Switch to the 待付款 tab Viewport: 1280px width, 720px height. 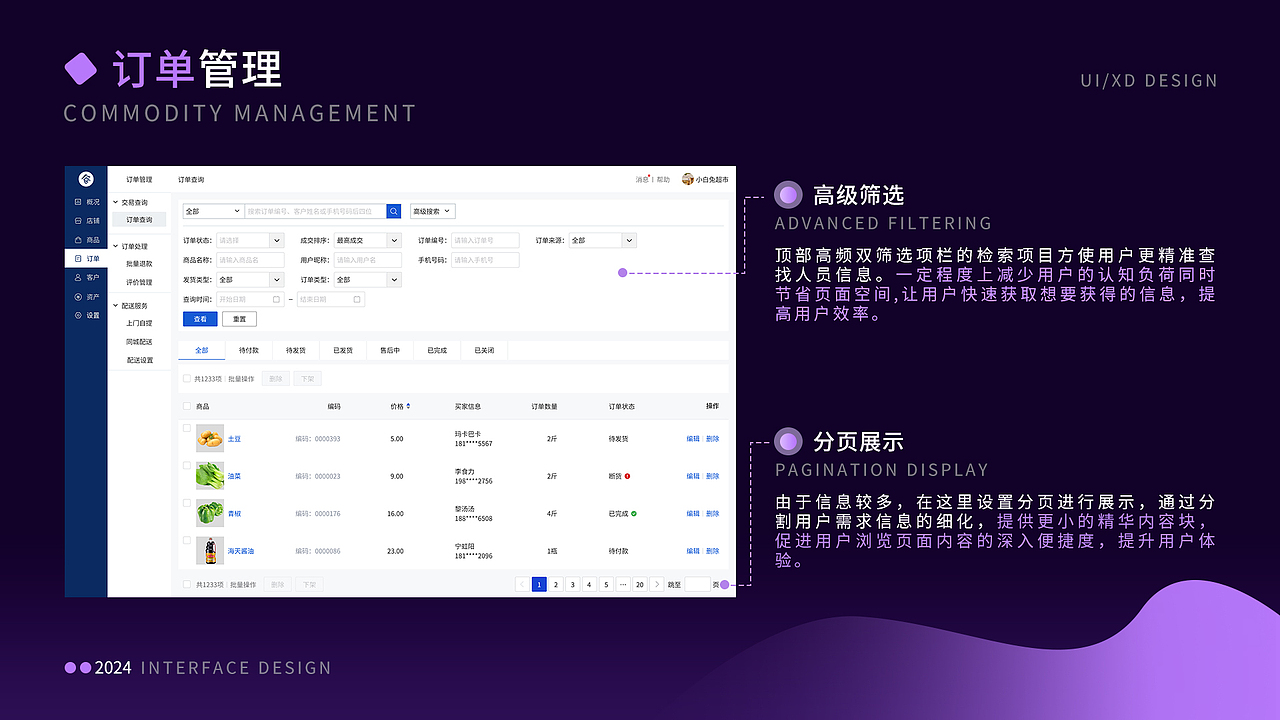tap(249, 350)
